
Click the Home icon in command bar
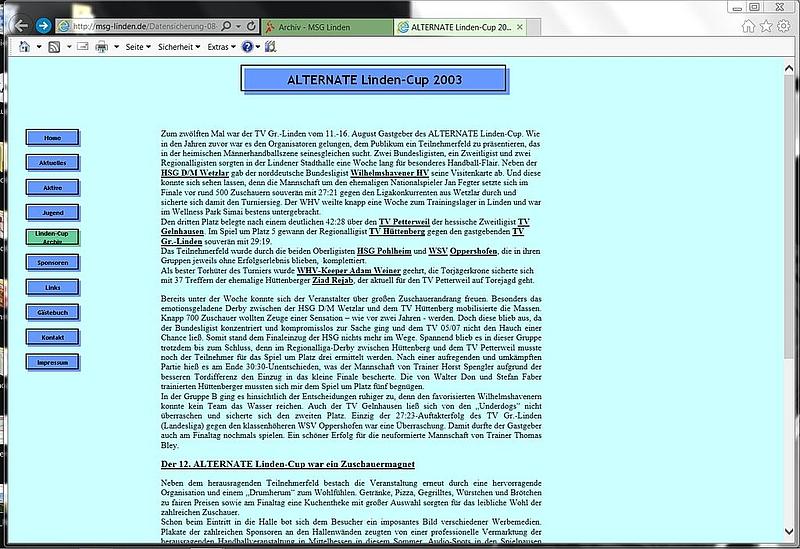24,47
